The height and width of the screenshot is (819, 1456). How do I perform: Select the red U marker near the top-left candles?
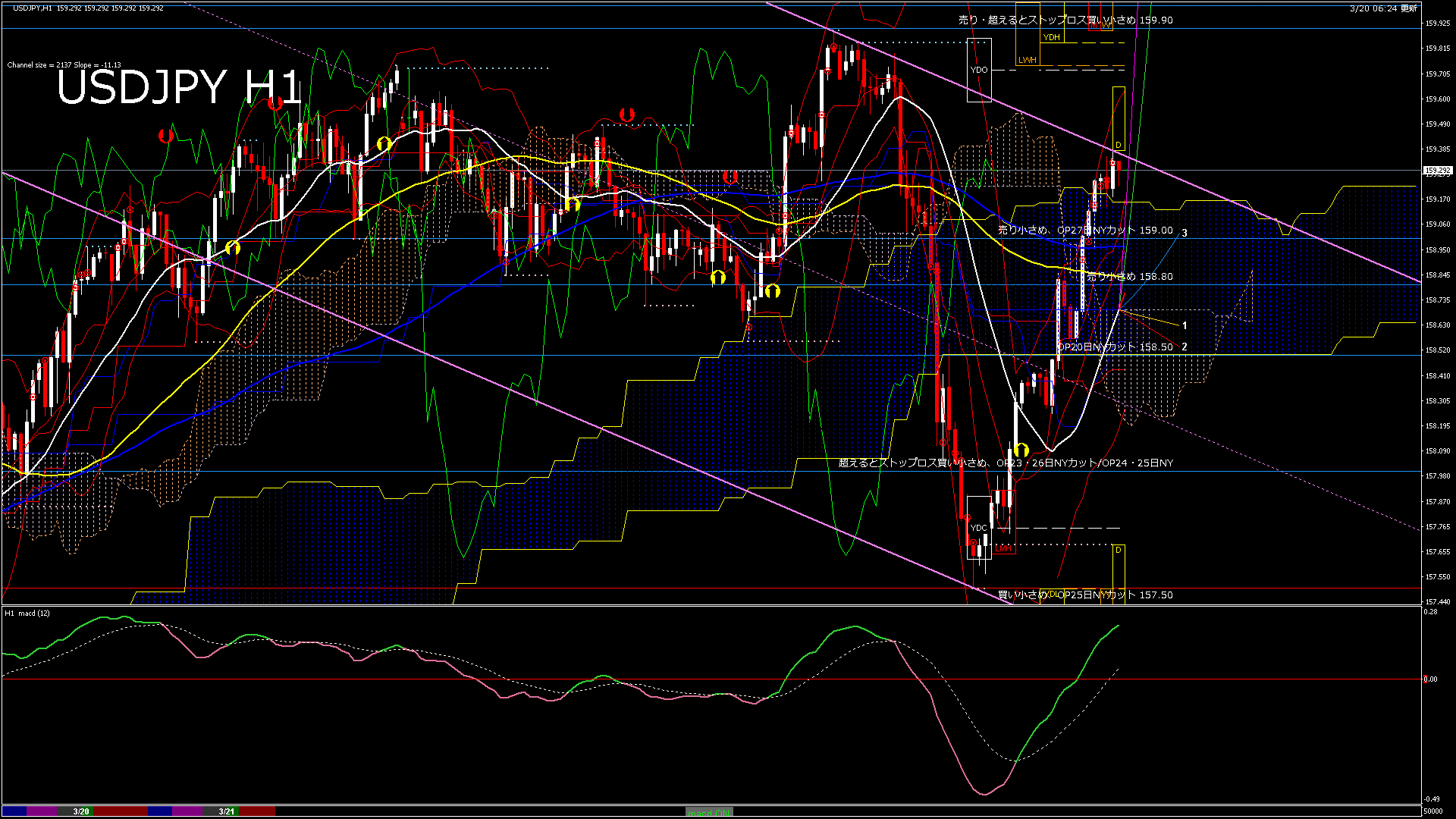point(165,135)
